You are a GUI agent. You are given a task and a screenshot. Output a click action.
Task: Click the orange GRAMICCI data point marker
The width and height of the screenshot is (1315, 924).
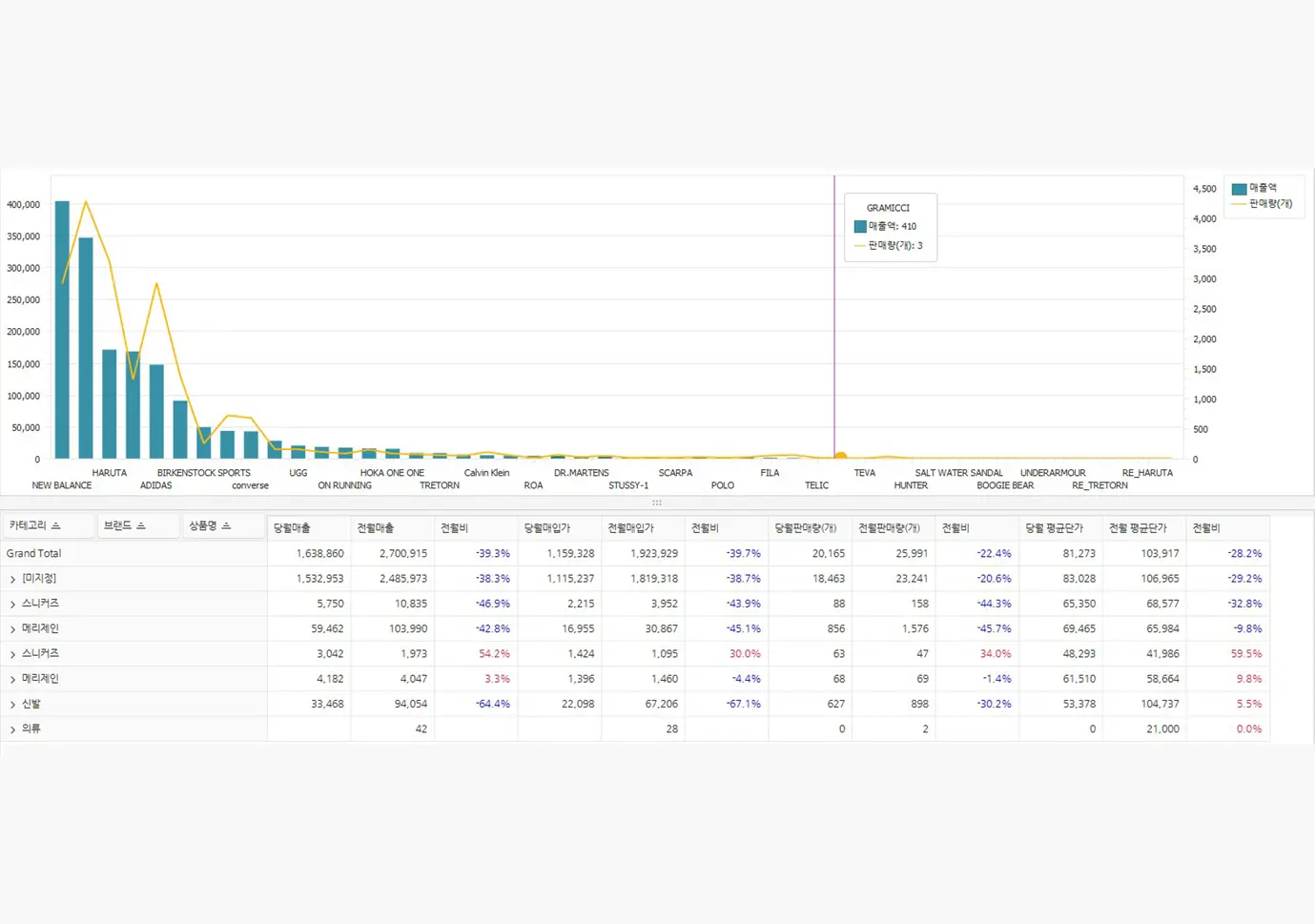click(x=840, y=457)
